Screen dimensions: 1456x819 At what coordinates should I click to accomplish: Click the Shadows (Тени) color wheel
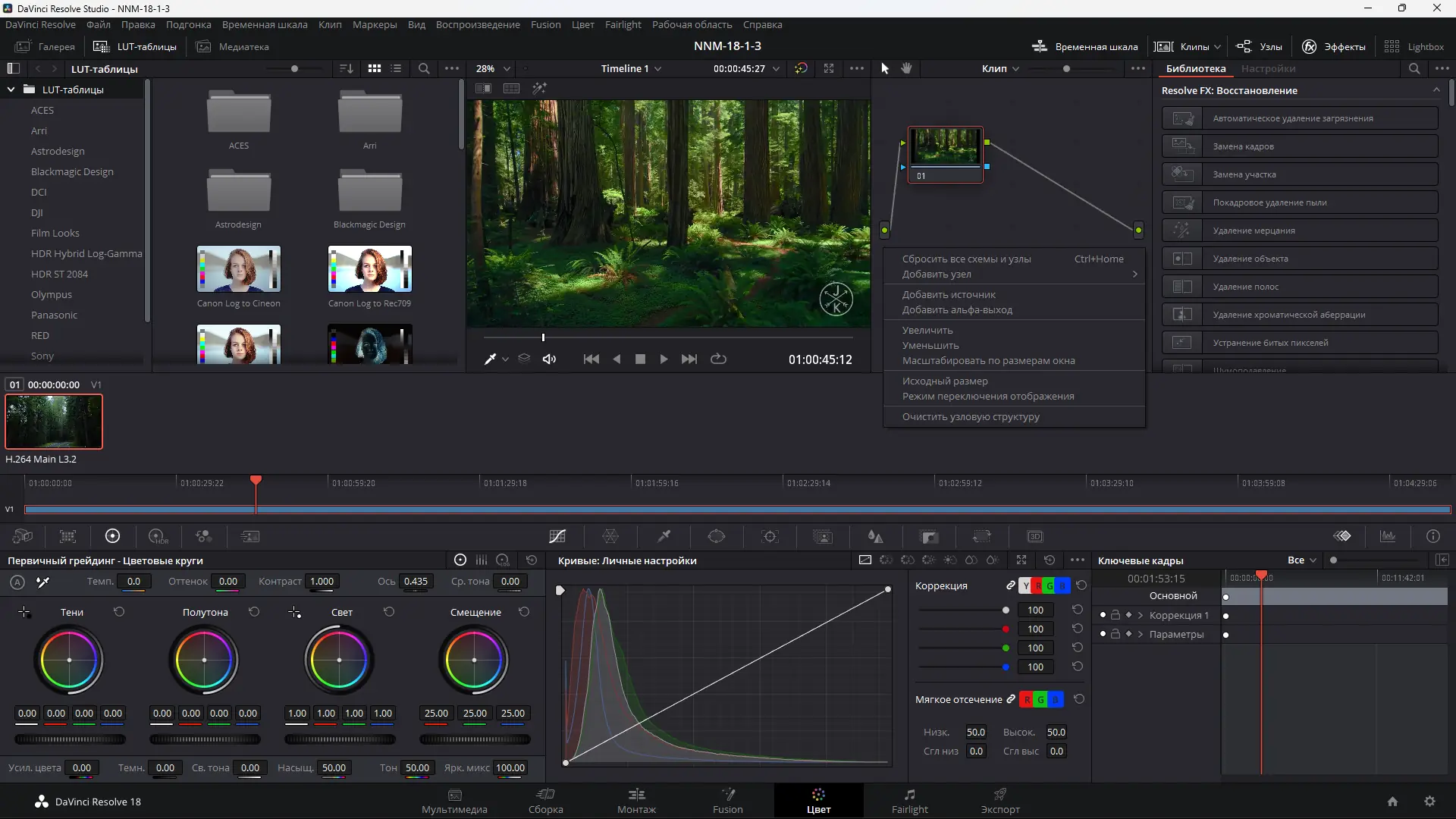(69, 660)
